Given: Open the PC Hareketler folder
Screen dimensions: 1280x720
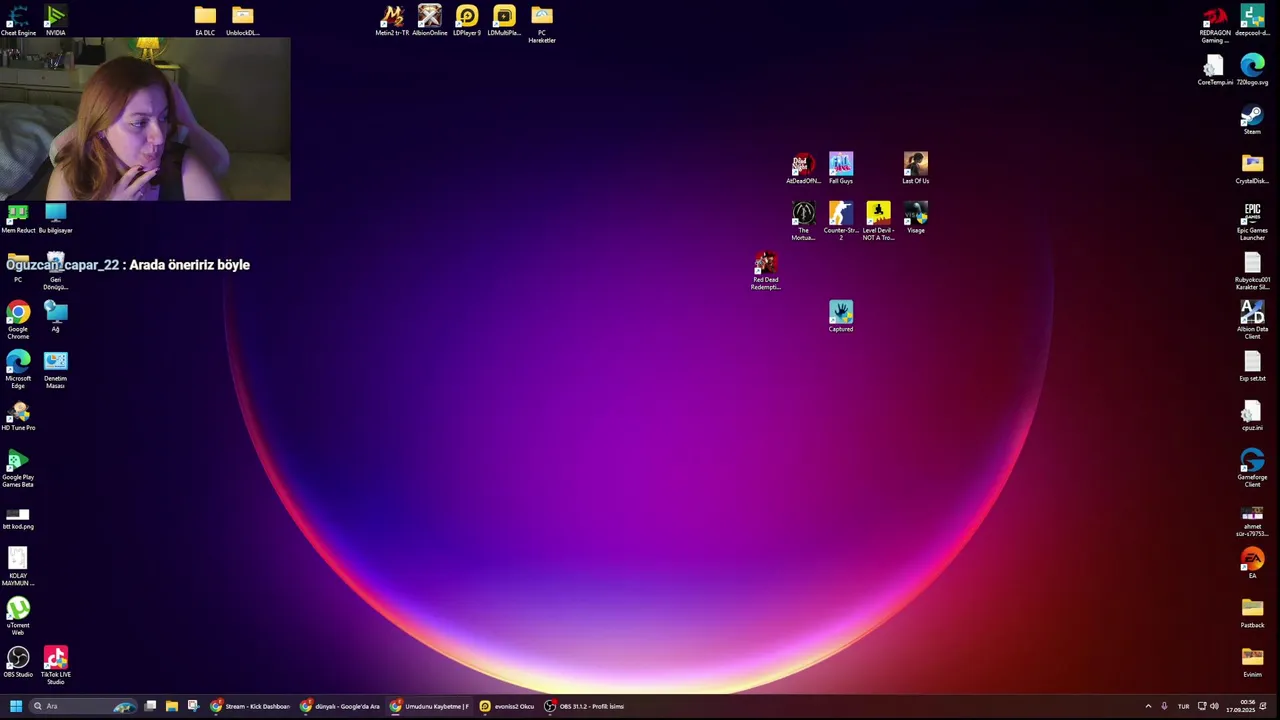Looking at the screenshot, I should point(542,24).
